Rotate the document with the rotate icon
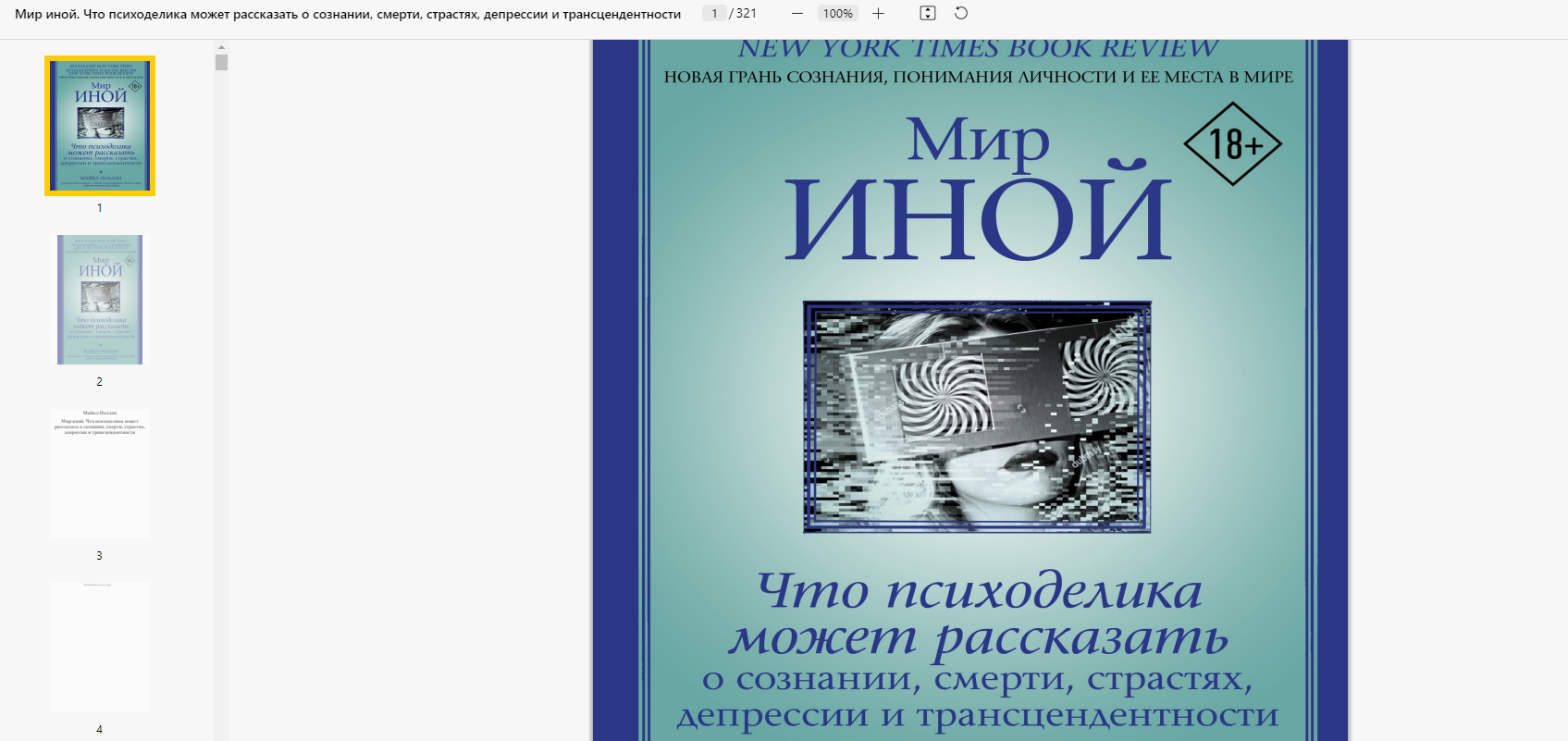This screenshot has width=1568, height=741. tap(961, 13)
